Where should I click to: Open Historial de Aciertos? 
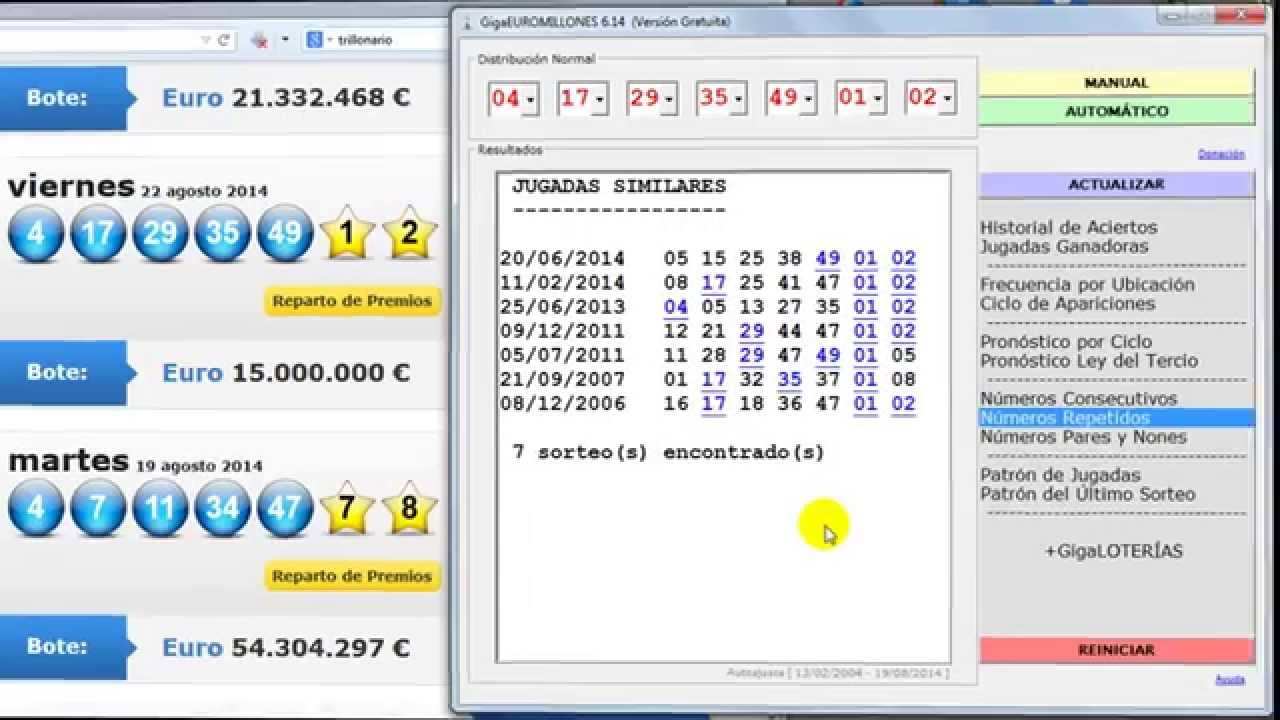point(1068,228)
